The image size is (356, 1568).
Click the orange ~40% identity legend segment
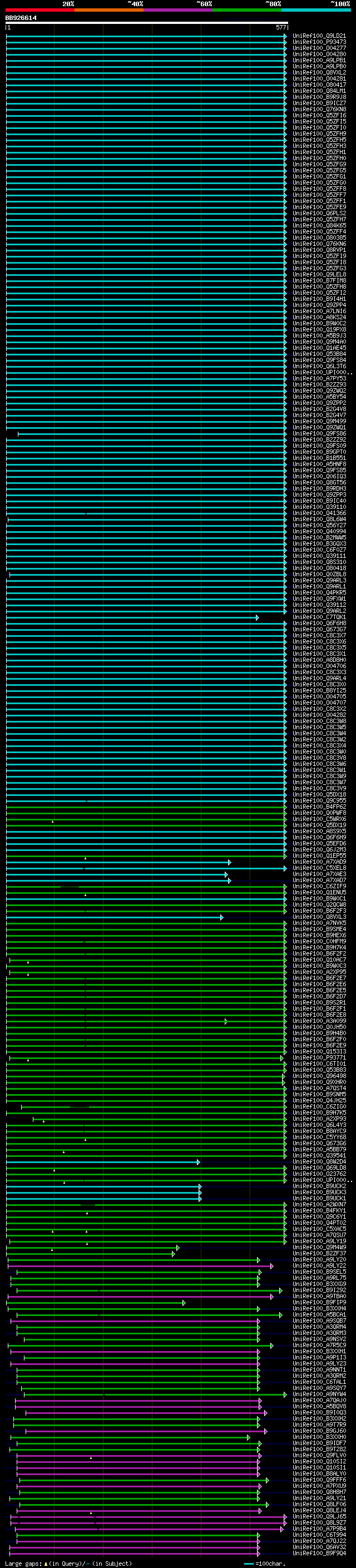tap(109, 10)
